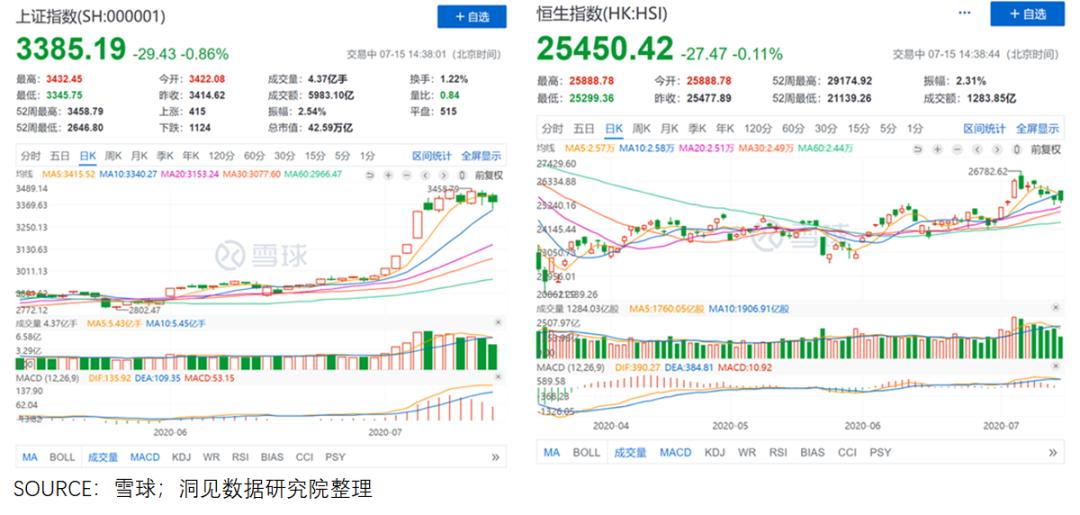This screenshot has width=1080, height=515.
Task: Close the volume panel on Shanghai chart
Action: click(499, 322)
